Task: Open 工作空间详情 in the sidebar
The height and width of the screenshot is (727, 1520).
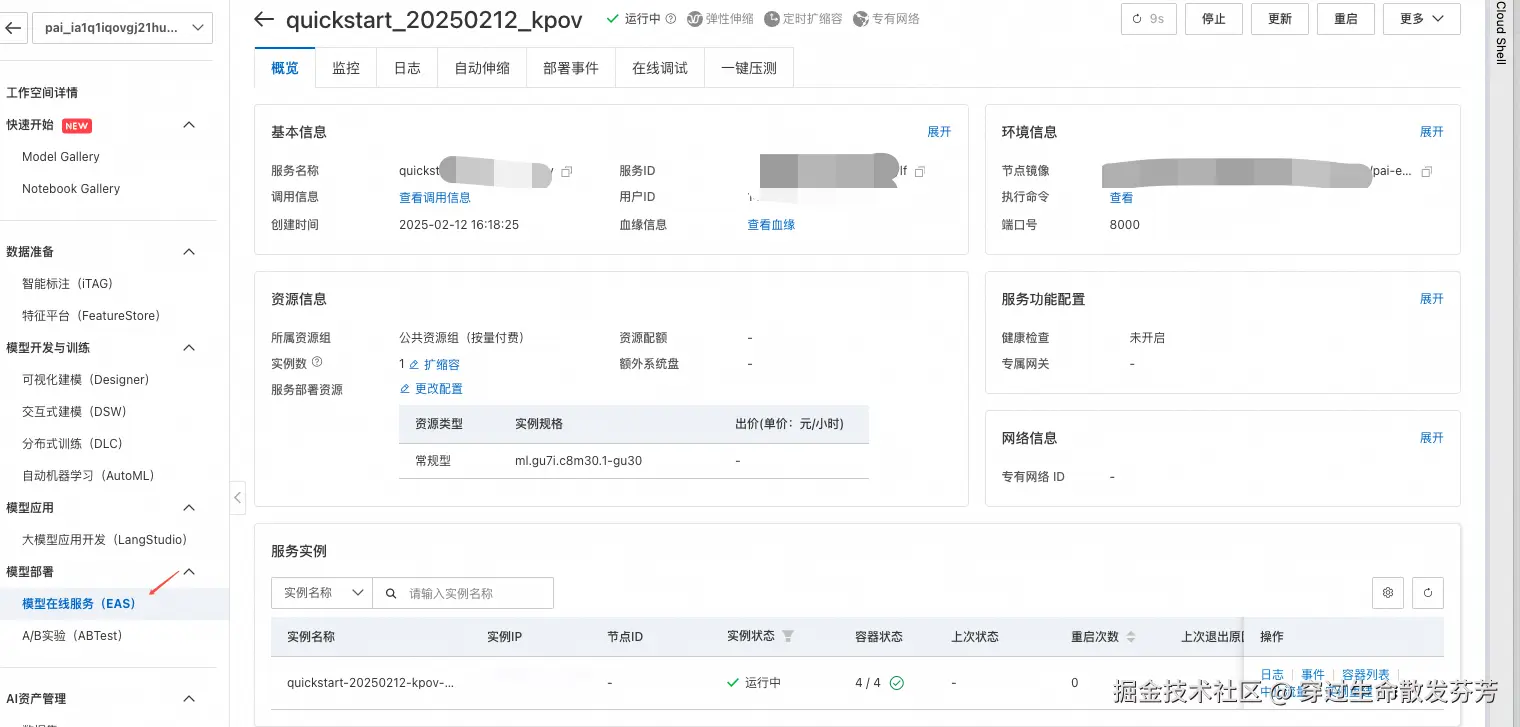Action: pyautogui.click(x=42, y=93)
